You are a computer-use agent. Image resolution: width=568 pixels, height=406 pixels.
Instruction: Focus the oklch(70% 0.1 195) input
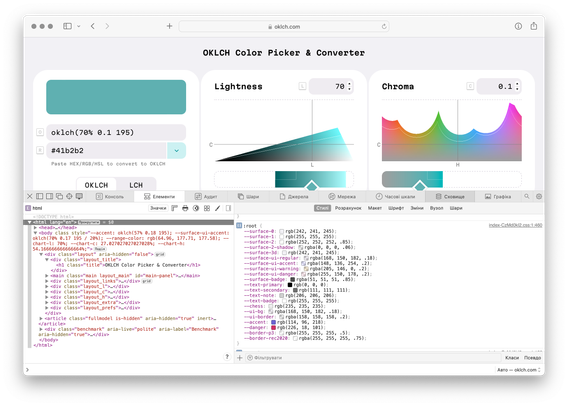(116, 132)
